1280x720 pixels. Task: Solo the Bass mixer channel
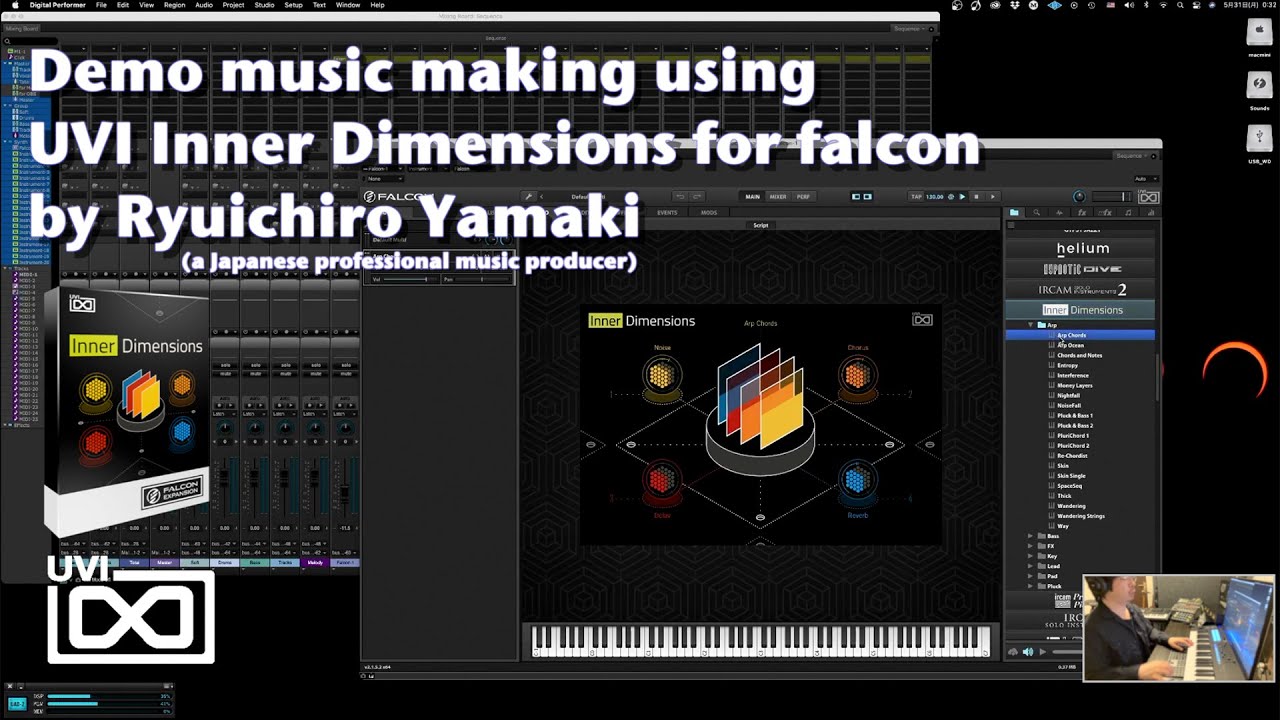tap(255, 365)
